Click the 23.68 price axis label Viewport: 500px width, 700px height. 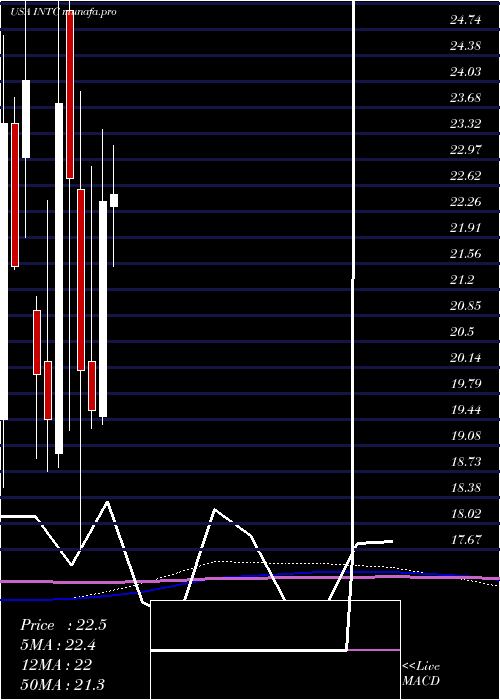click(x=466, y=98)
